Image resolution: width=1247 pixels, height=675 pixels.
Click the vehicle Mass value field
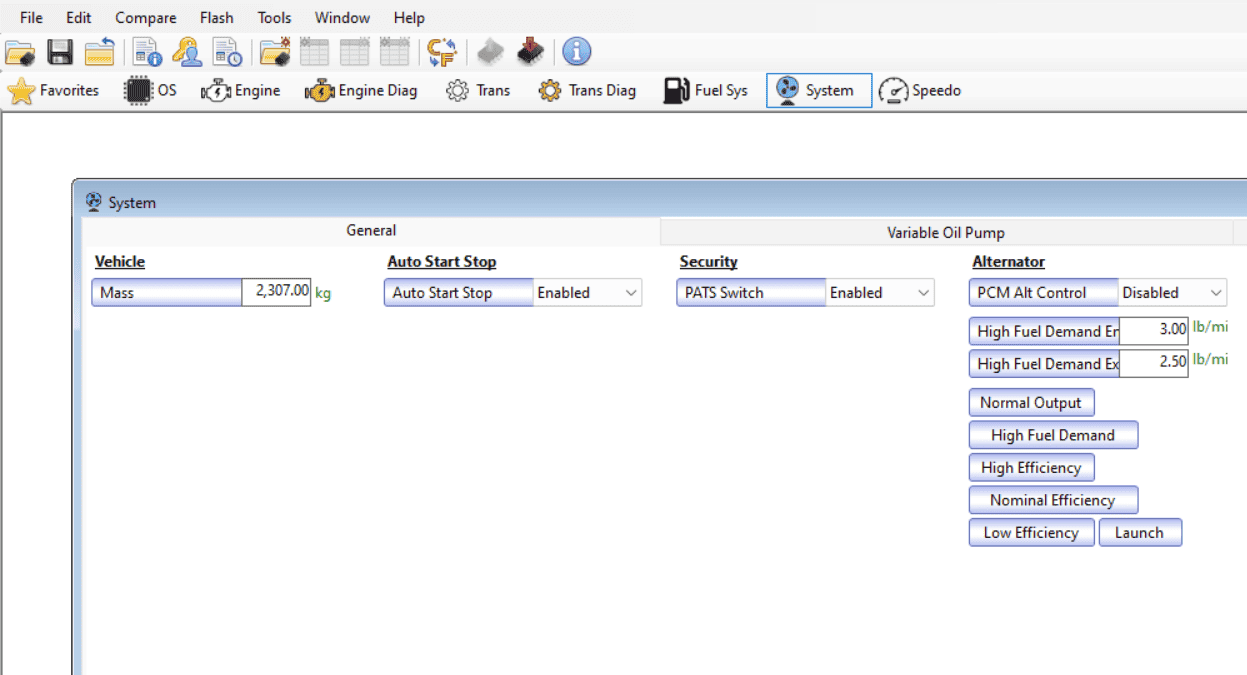tap(276, 293)
